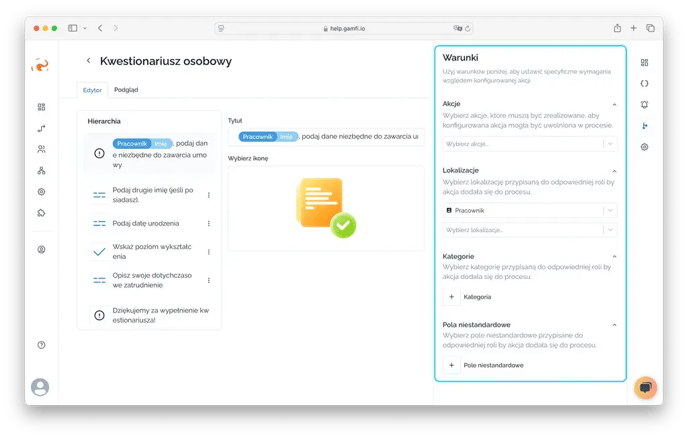This screenshot has height=438, width=688.
Task: Collapse the Kategorie section
Action: 614,257
